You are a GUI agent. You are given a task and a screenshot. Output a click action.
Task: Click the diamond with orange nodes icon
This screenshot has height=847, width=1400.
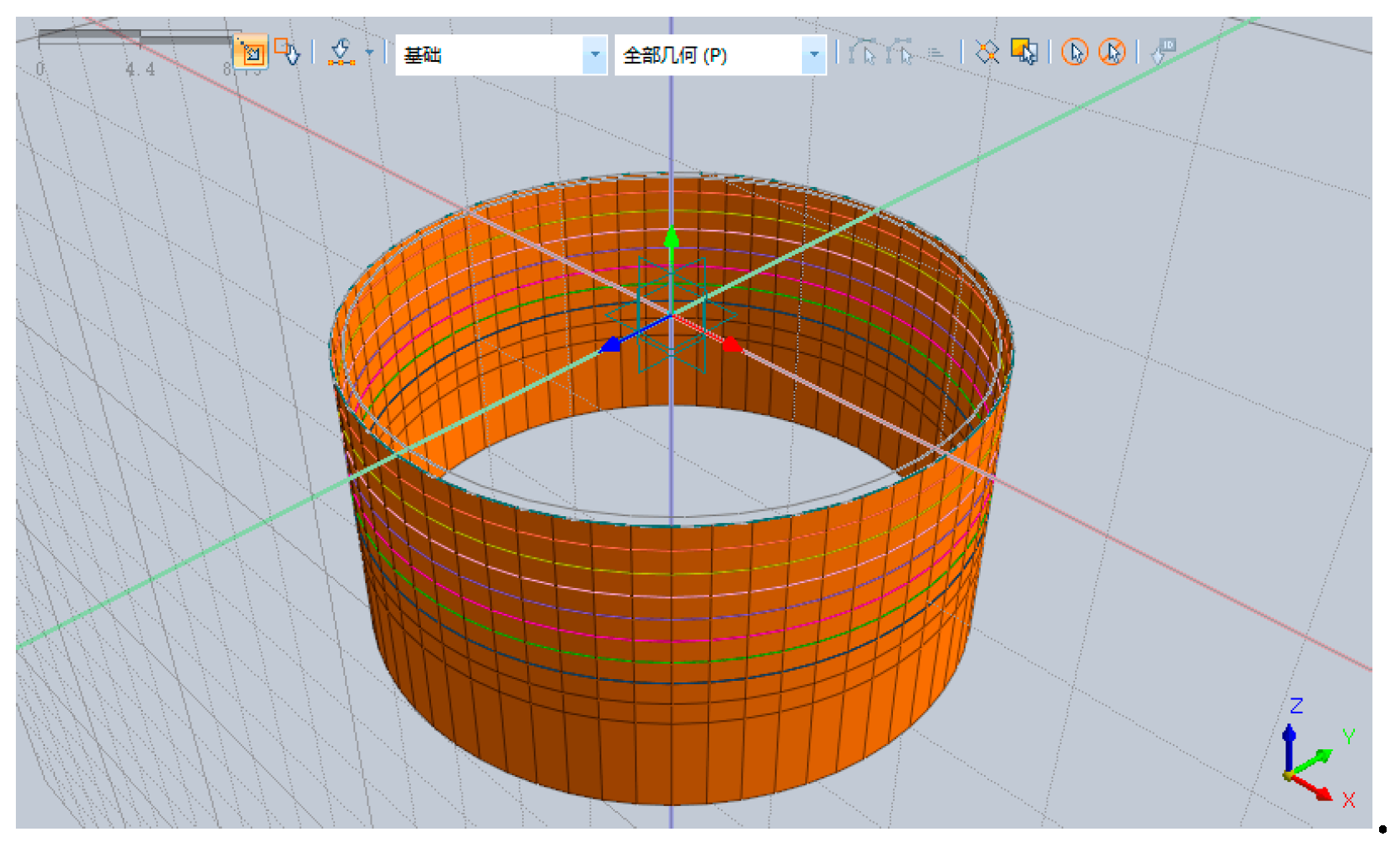pyautogui.click(x=987, y=53)
